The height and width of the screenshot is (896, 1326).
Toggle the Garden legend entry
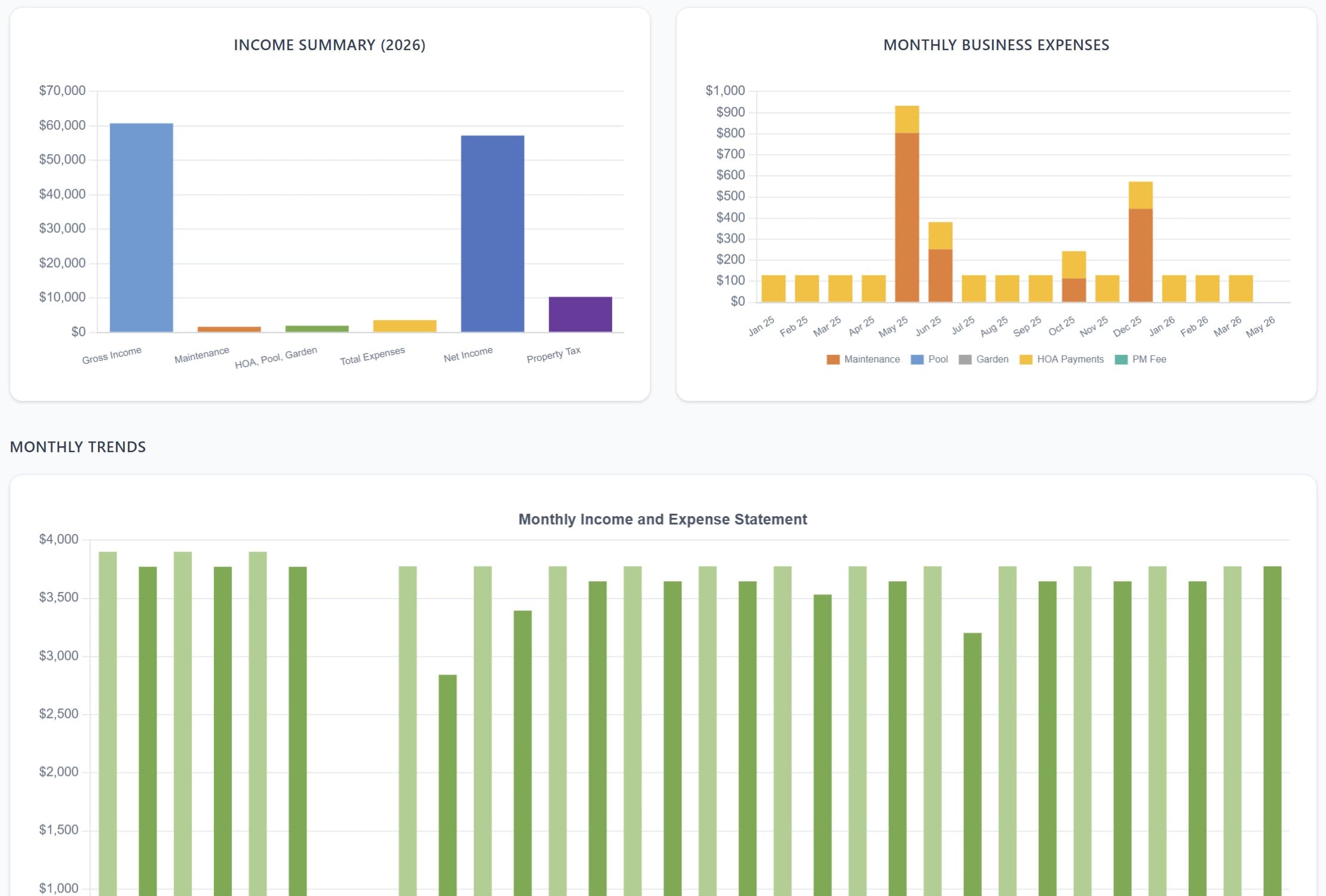[992, 359]
